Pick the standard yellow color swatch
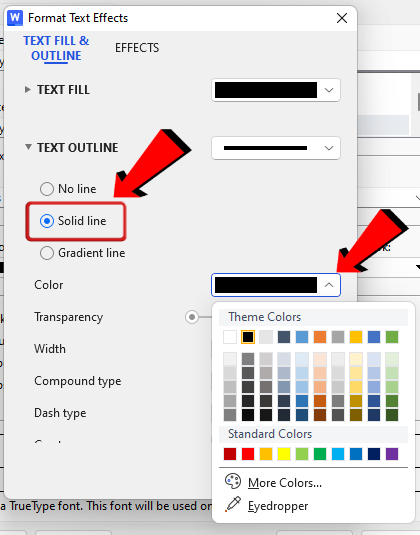 284,454
